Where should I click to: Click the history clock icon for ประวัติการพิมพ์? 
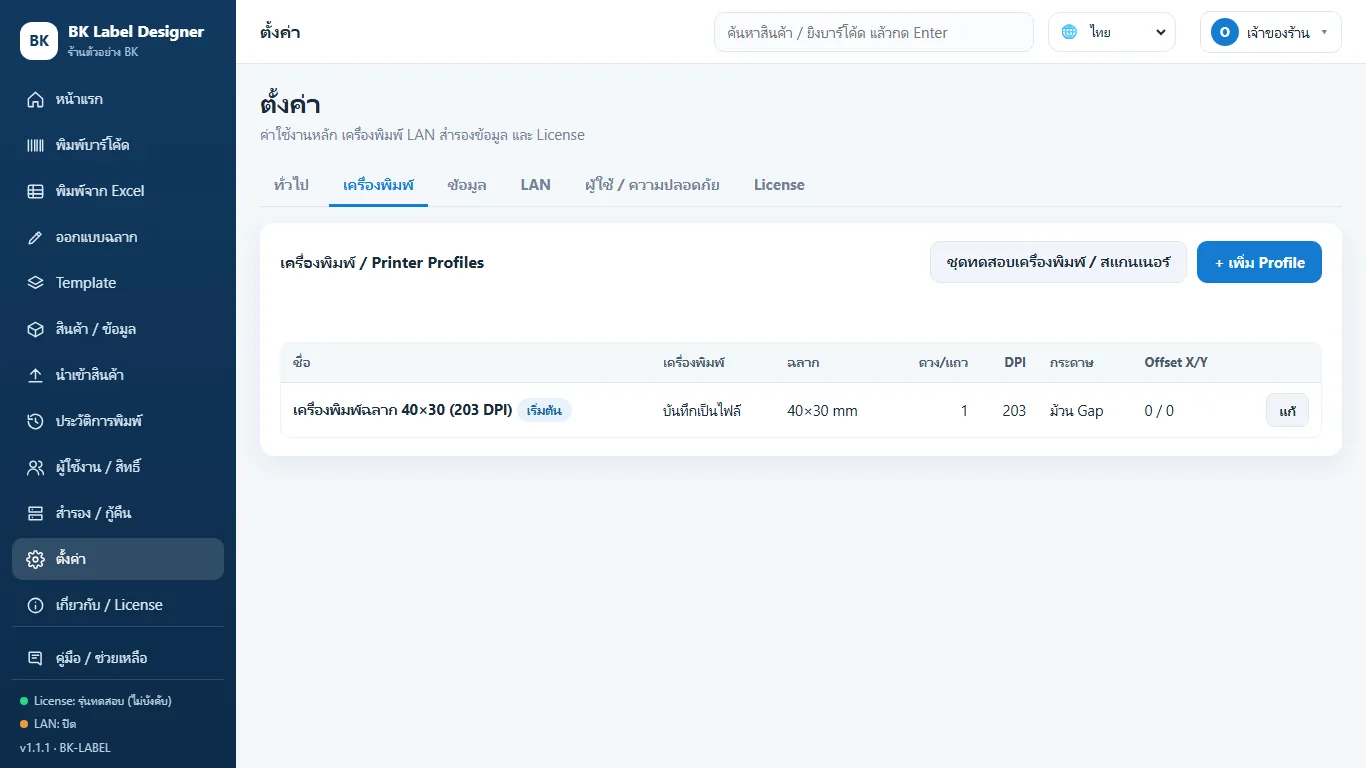36,421
